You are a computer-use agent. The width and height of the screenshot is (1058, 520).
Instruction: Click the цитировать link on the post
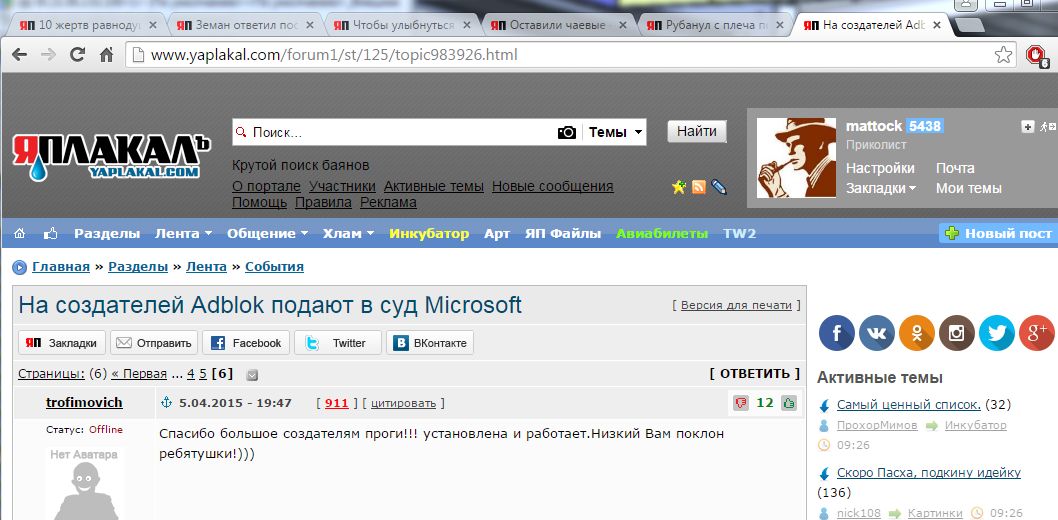coord(403,403)
